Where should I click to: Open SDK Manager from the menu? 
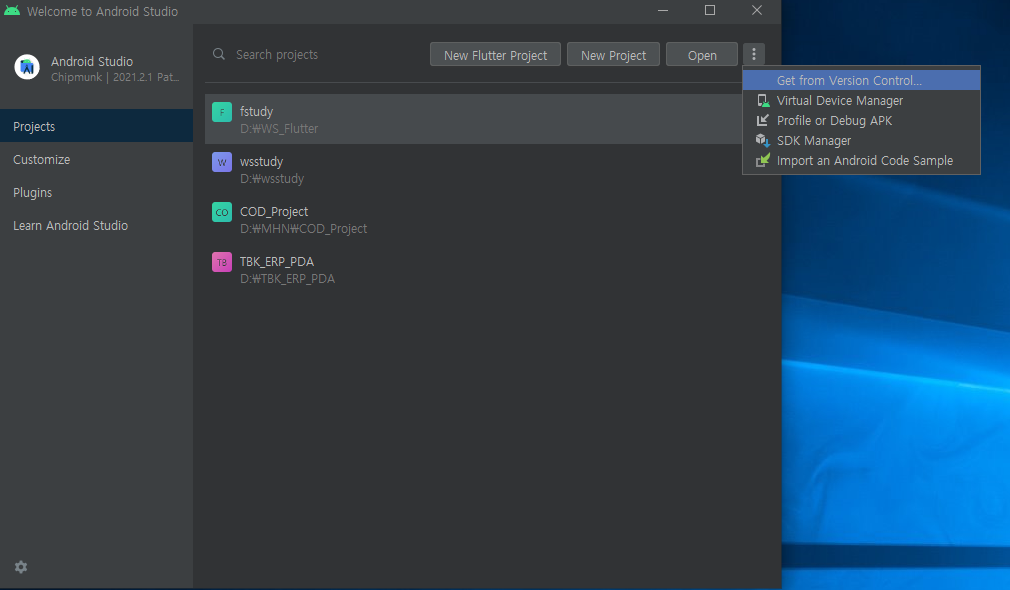pos(861,140)
